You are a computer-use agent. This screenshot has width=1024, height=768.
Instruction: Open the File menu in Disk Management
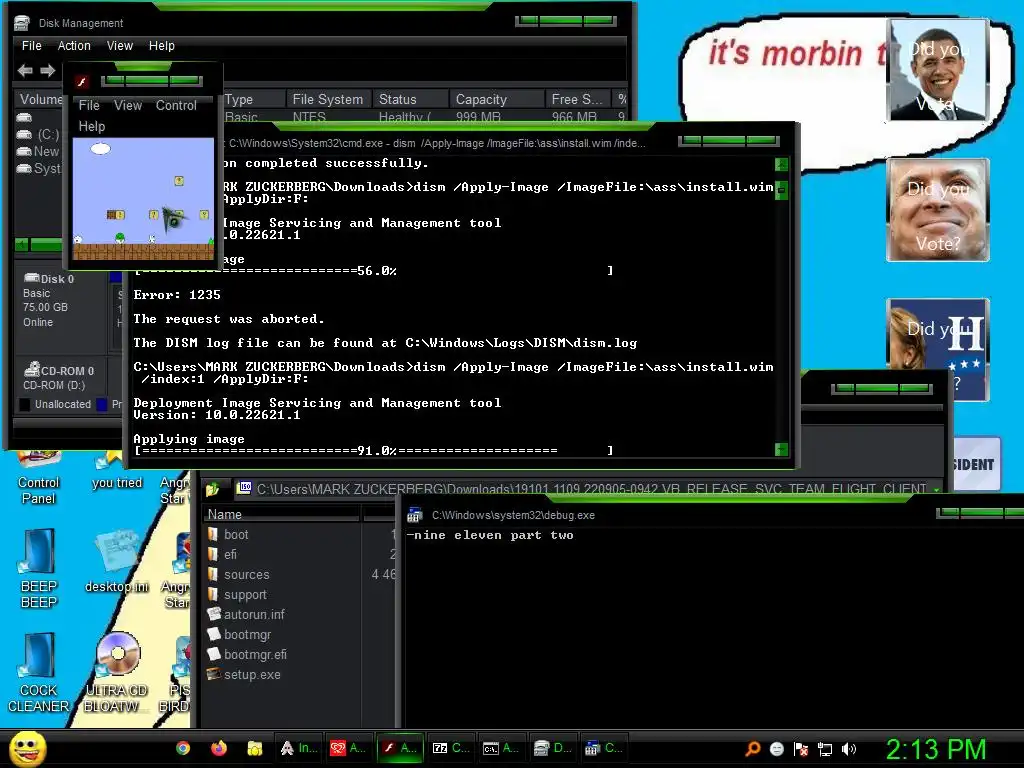pos(31,46)
